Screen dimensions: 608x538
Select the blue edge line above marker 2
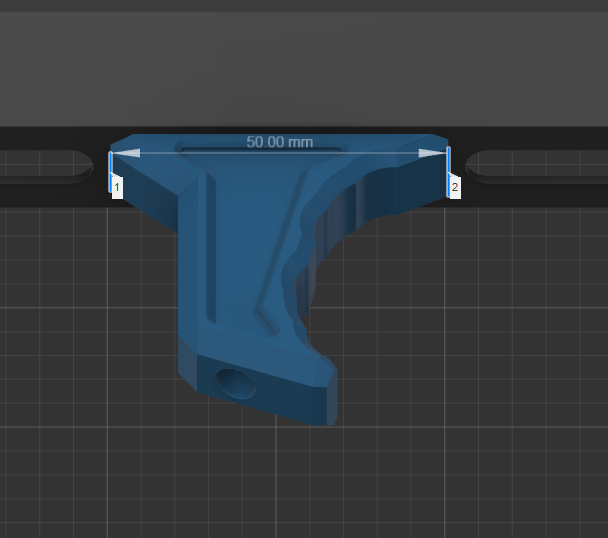click(449, 162)
